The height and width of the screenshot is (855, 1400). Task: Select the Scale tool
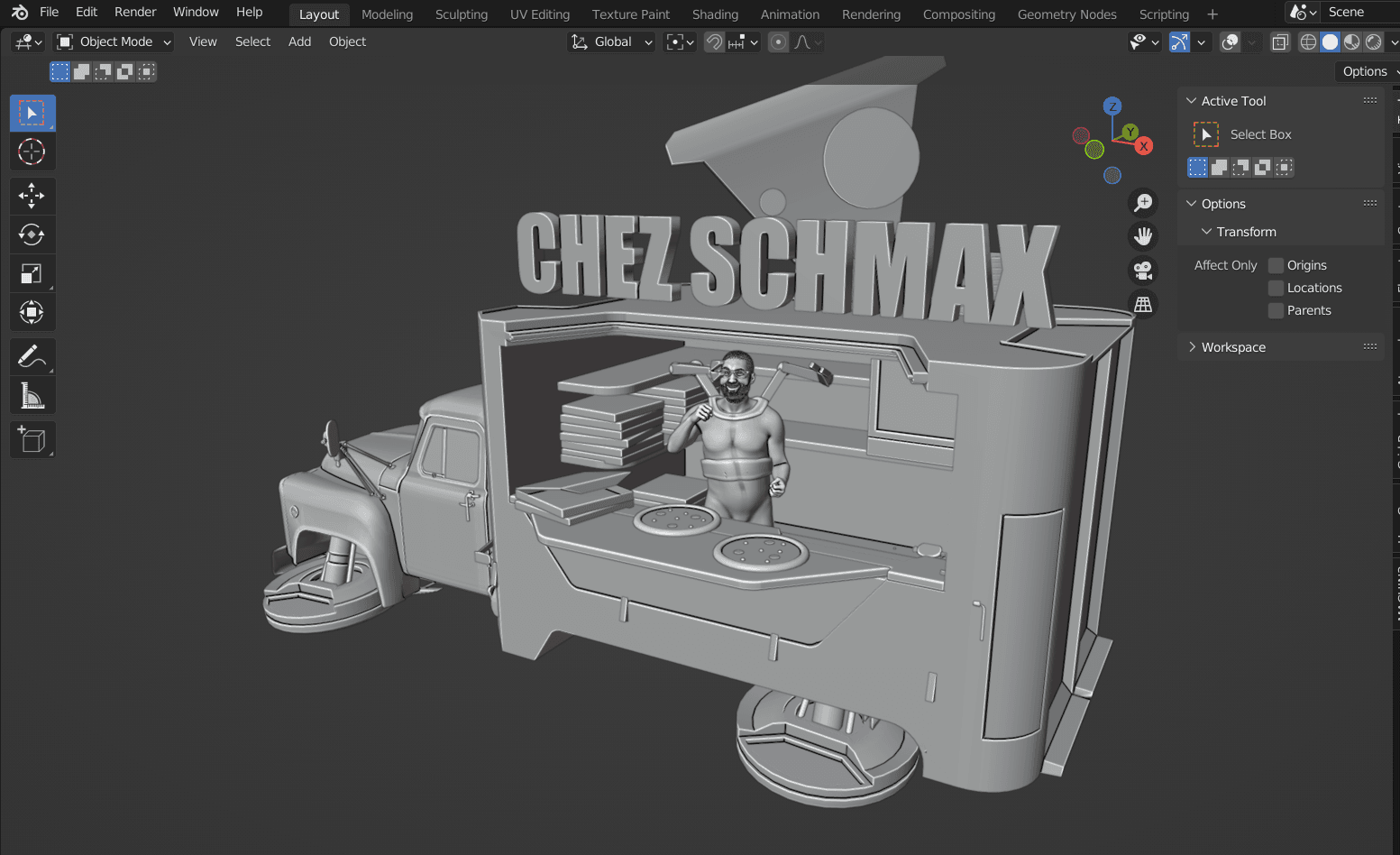pyautogui.click(x=32, y=273)
